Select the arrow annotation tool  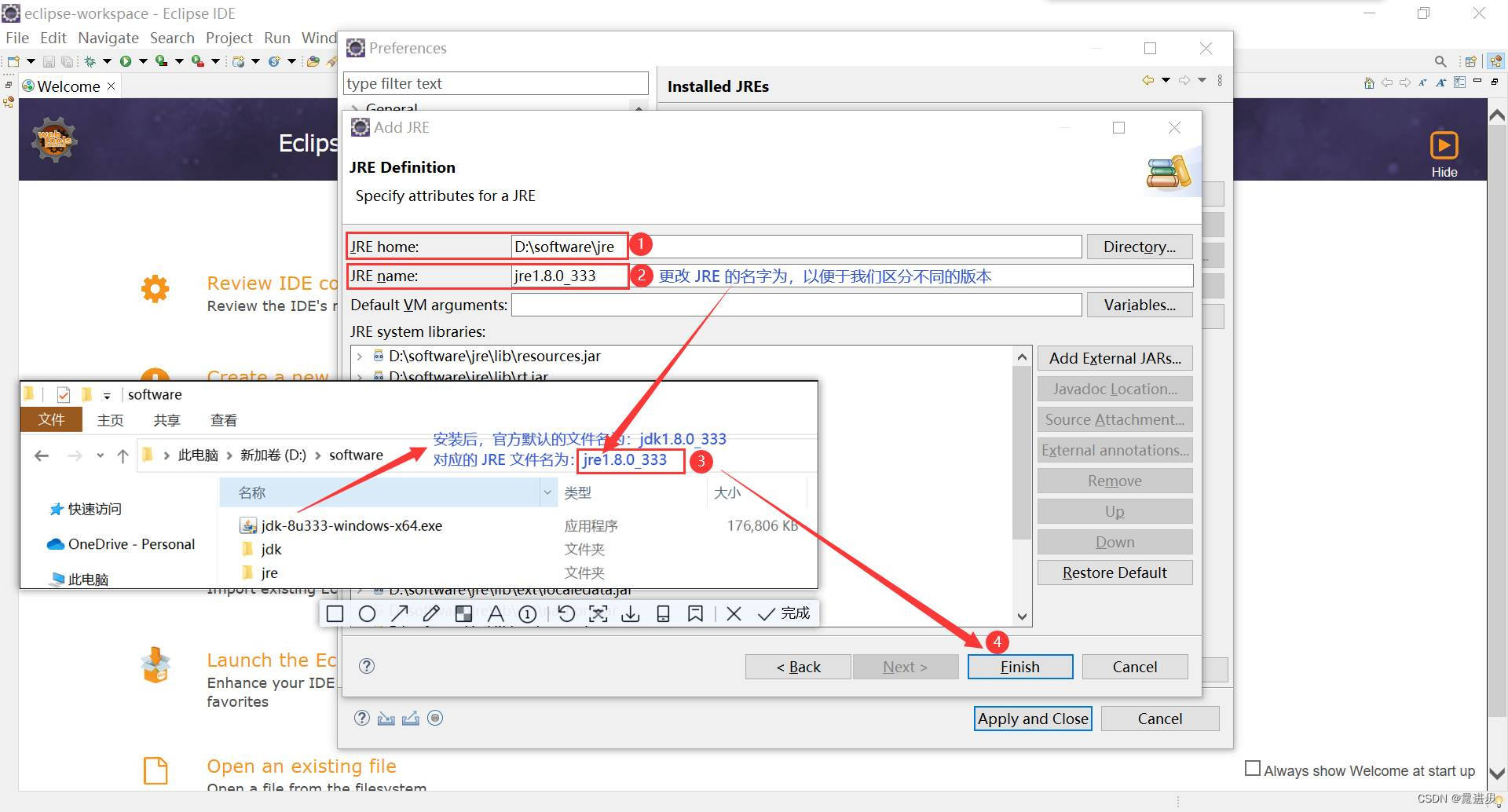[x=399, y=613]
